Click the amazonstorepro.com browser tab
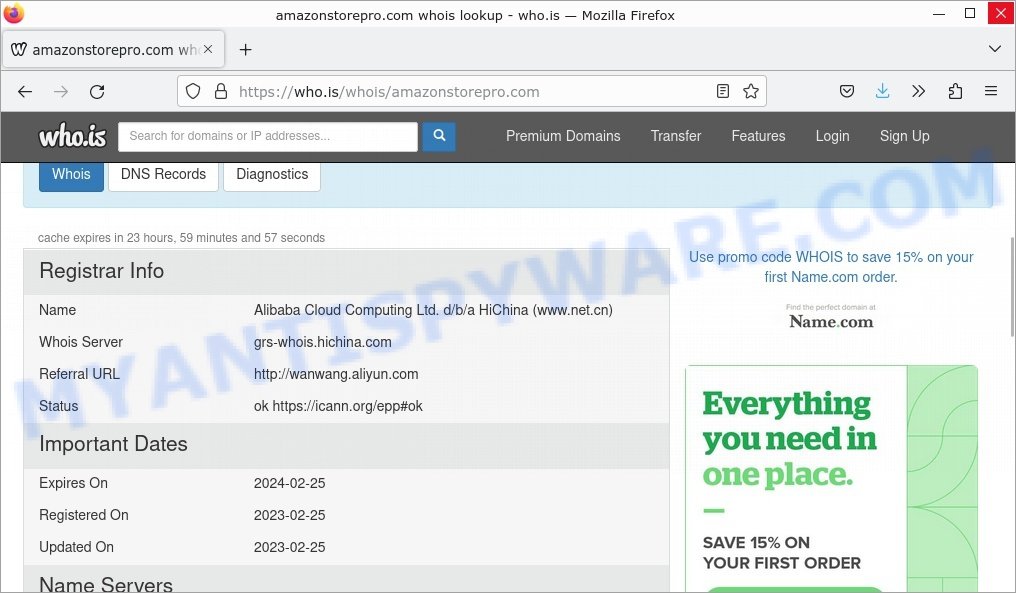Viewport: 1016px width, 593px height. tap(114, 49)
